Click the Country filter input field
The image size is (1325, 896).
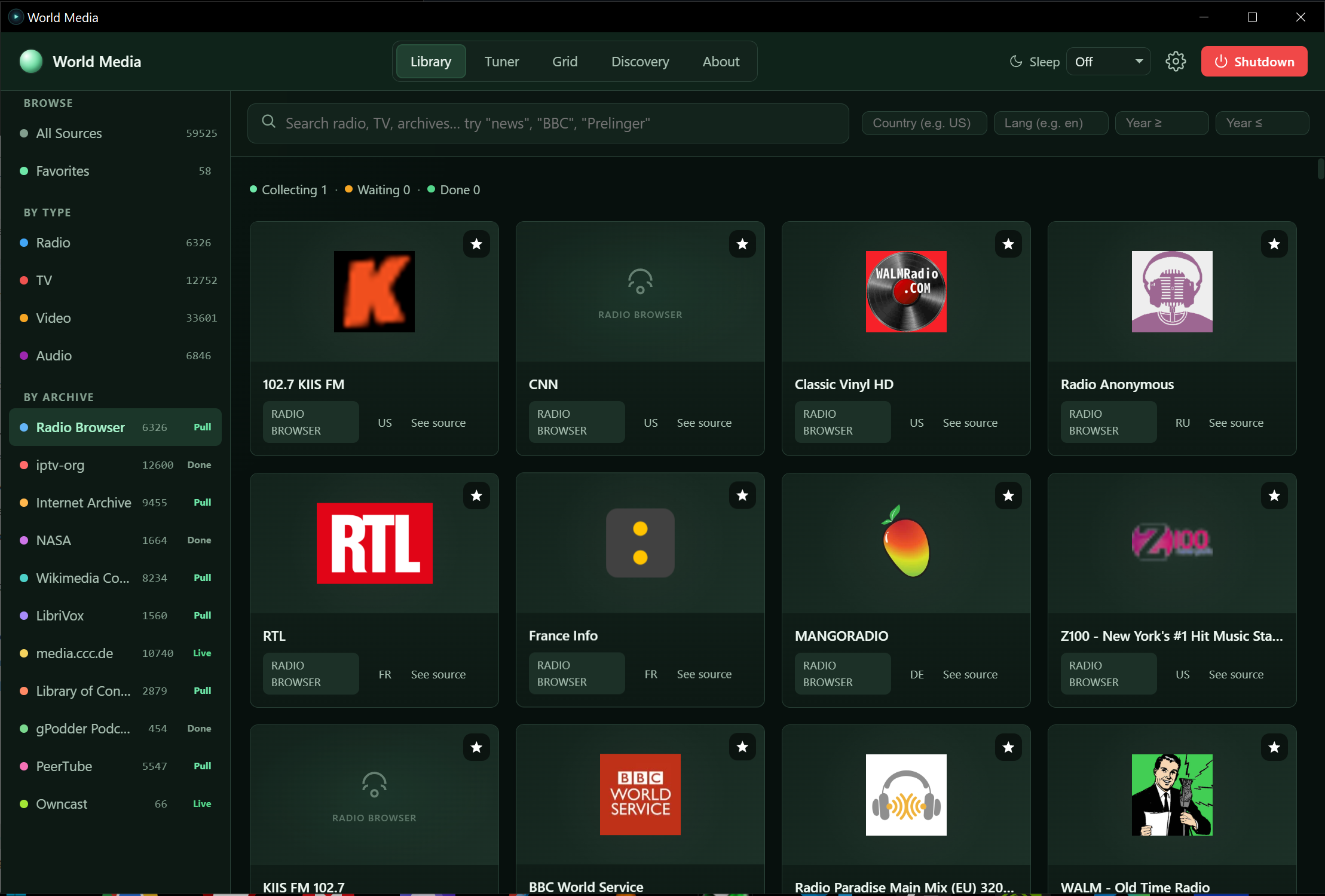[924, 123]
